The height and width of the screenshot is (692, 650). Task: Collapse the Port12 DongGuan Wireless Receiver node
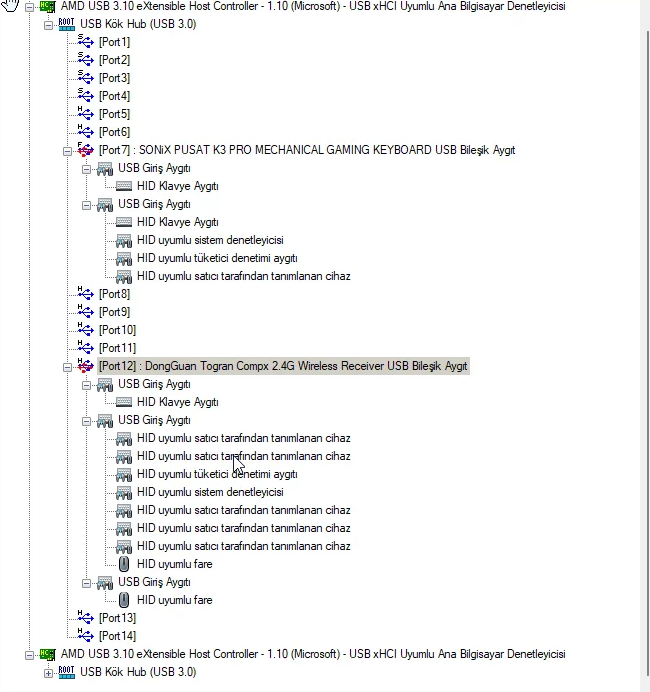(x=67, y=367)
